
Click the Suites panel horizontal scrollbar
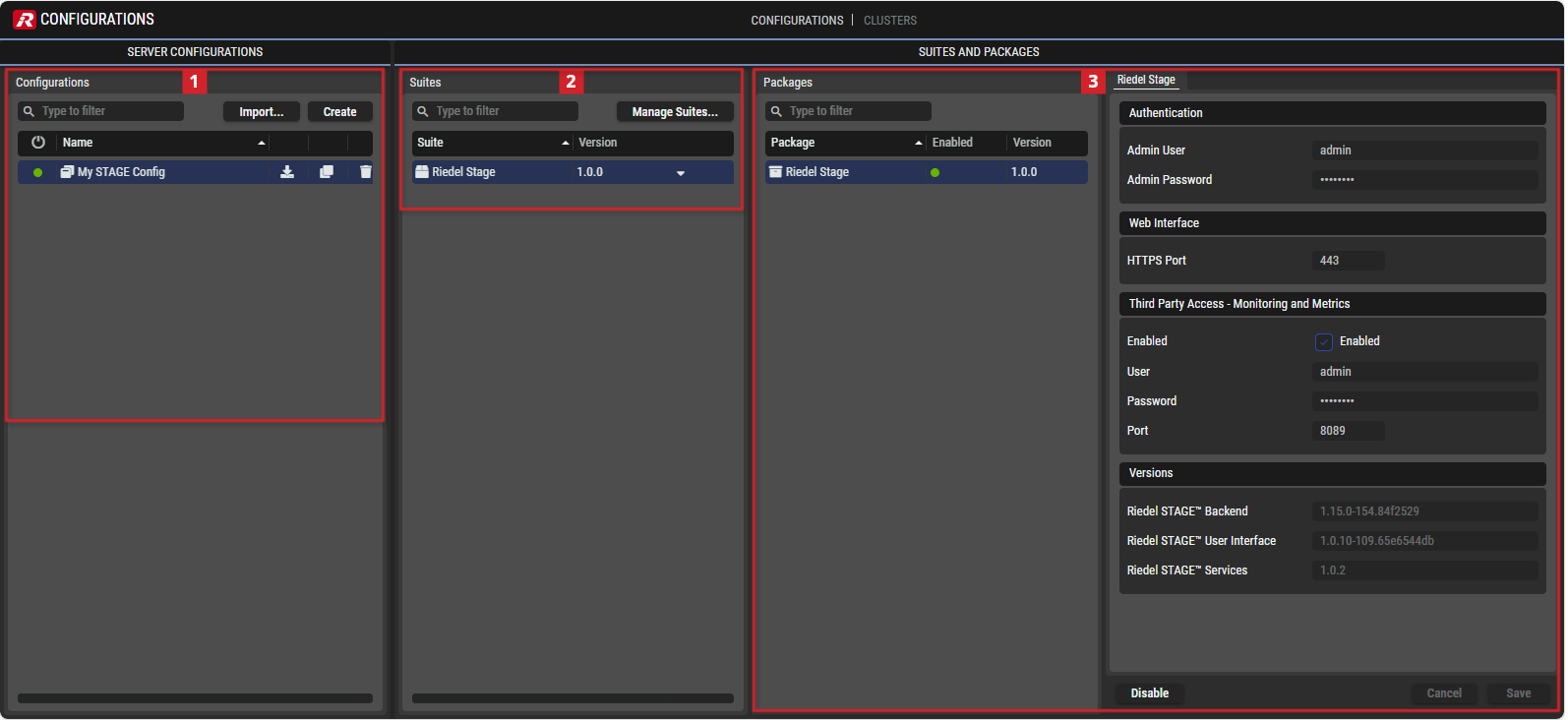click(x=573, y=698)
